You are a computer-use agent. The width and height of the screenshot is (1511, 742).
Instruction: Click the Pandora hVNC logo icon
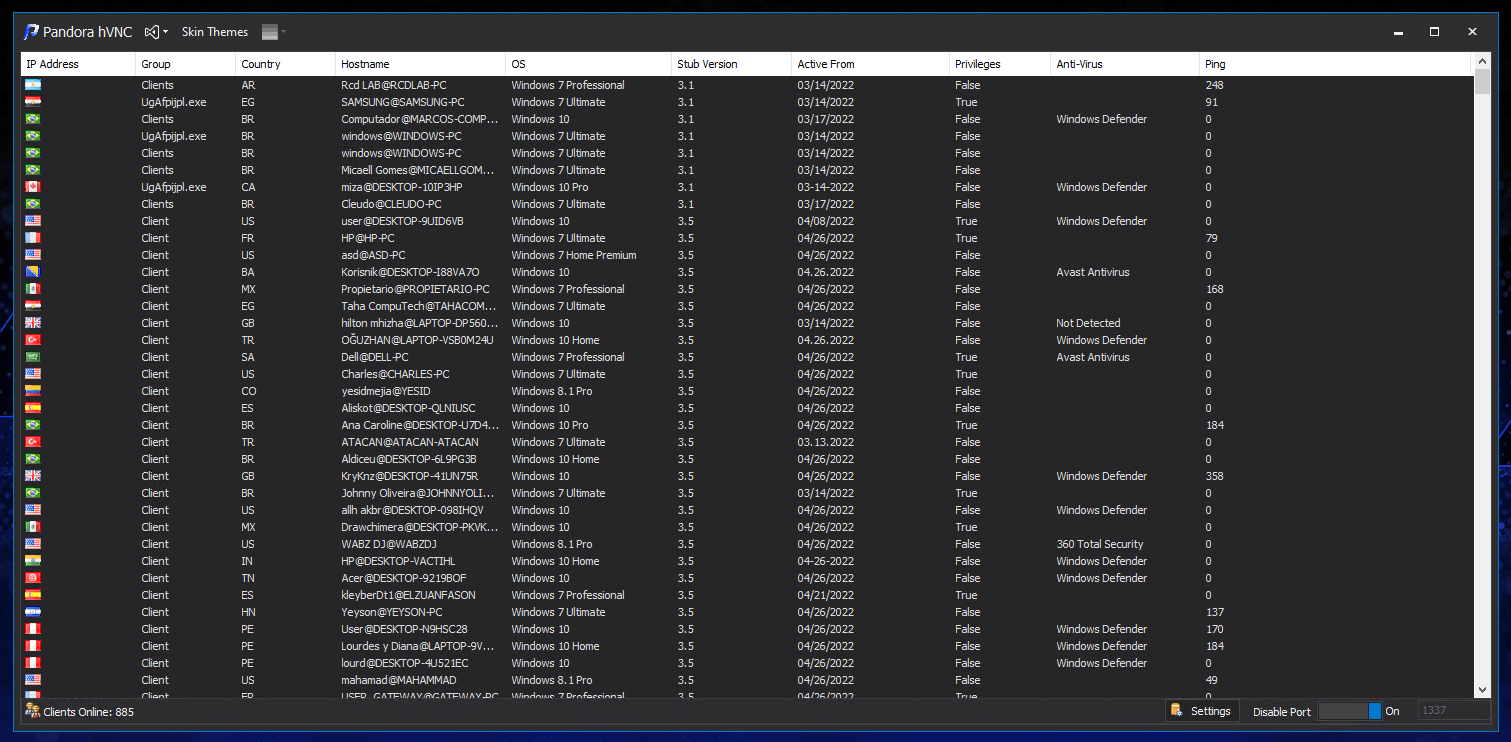point(32,32)
